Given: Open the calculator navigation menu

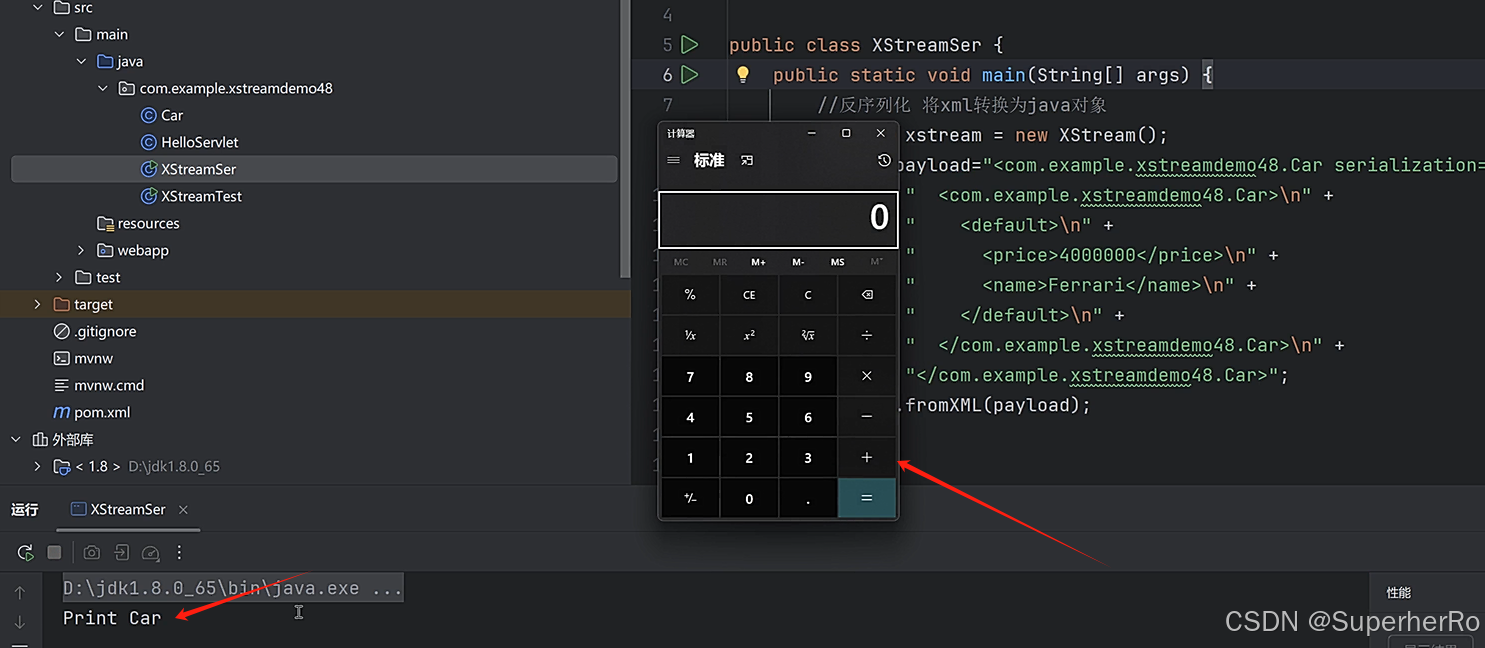Looking at the screenshot, I should 673,160.
